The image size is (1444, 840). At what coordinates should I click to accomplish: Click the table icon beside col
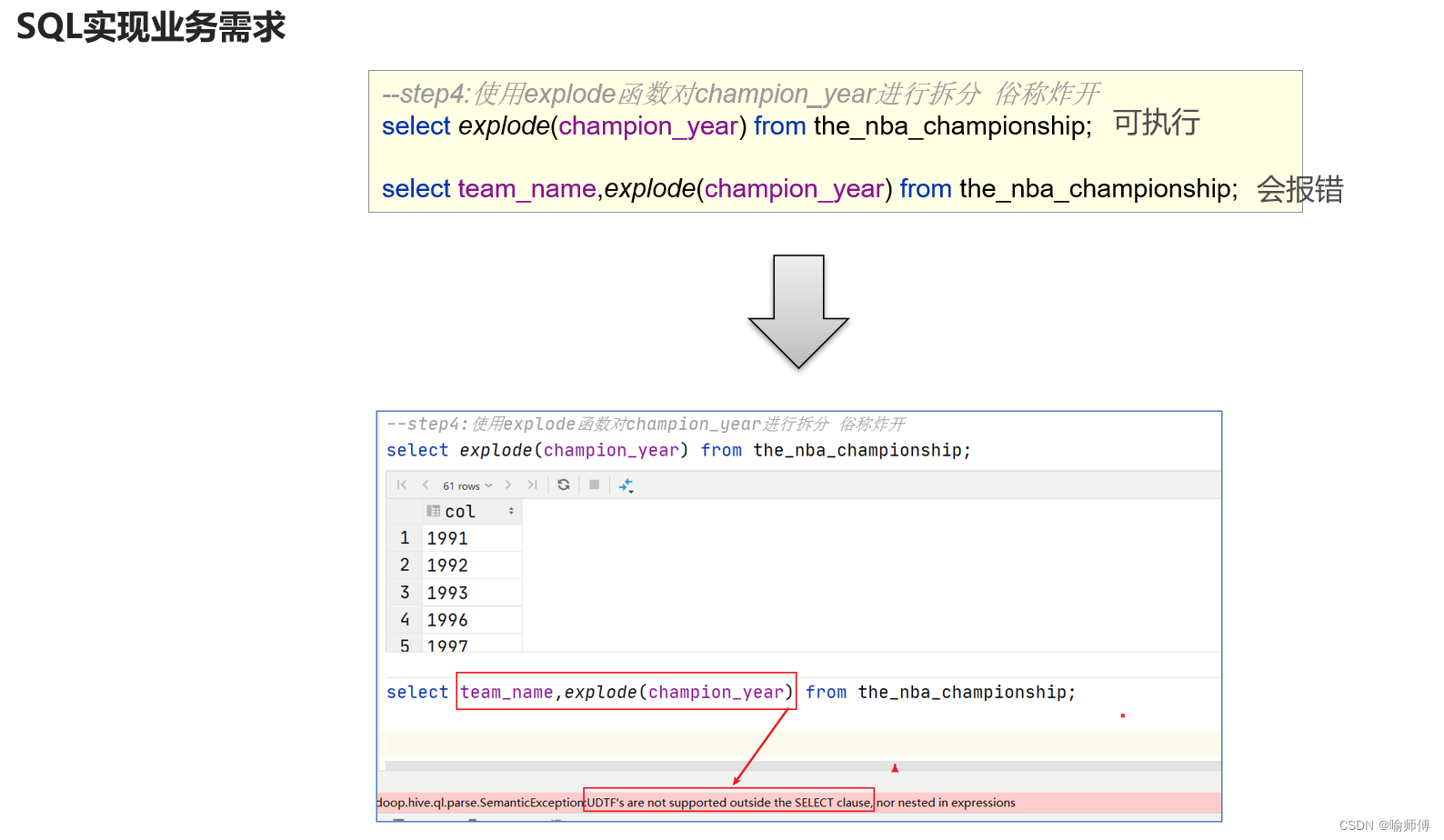tap(434, 512)
